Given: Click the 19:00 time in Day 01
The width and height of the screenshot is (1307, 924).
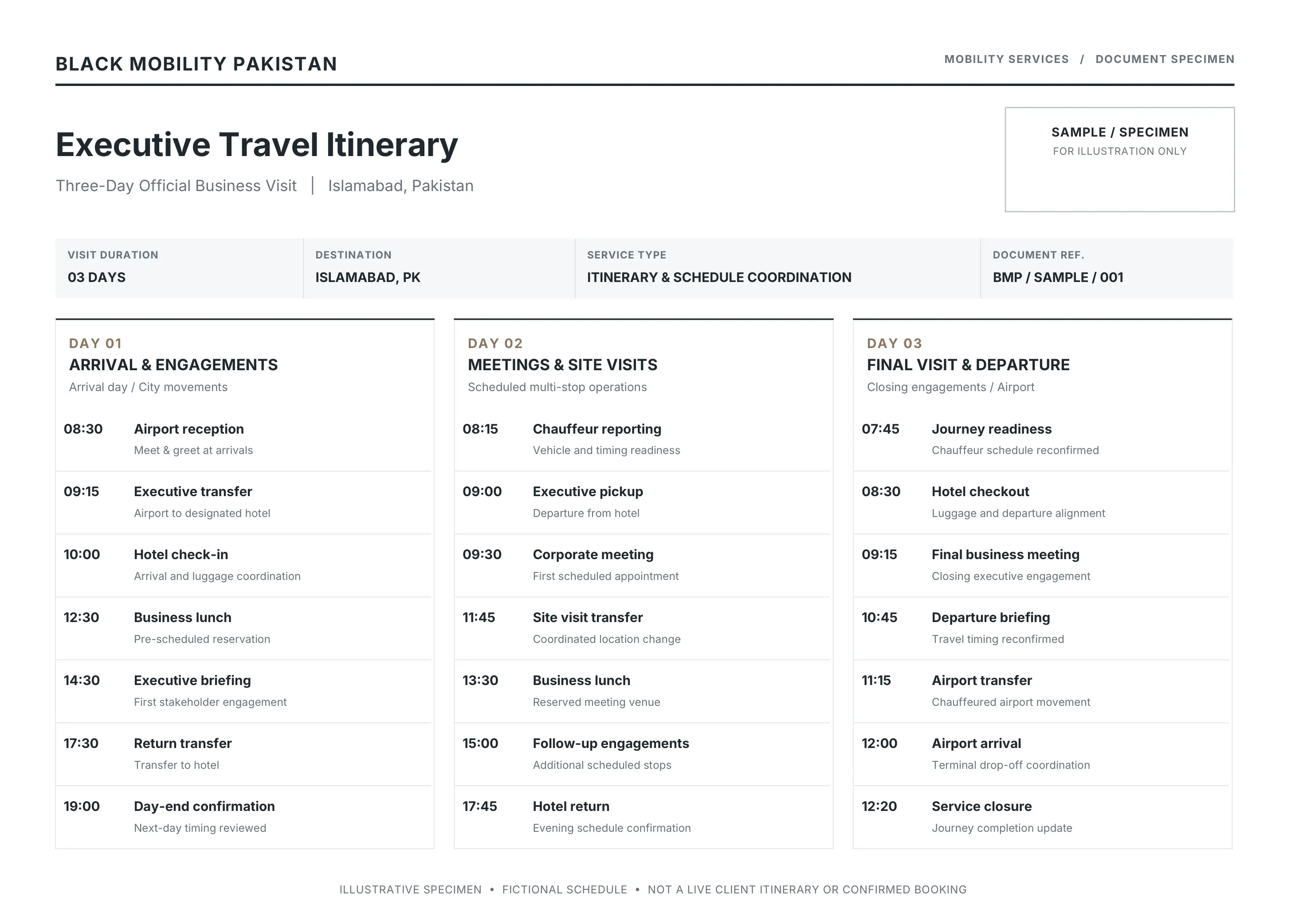Looking at the screenshot, I should (x=82, y=806).
